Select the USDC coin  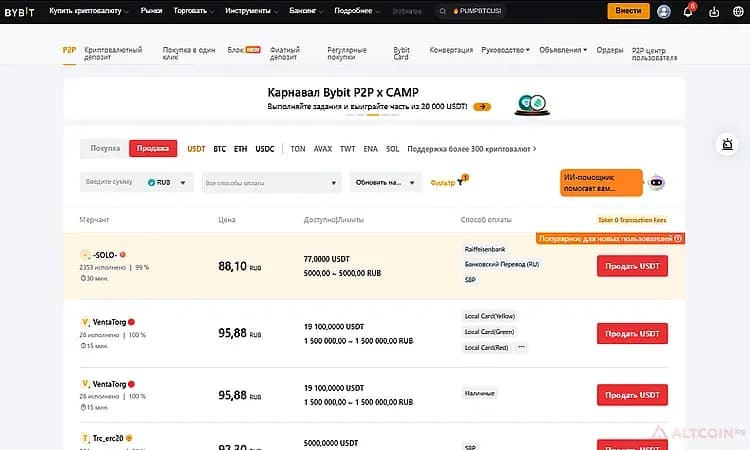click(x=265, y=149)
